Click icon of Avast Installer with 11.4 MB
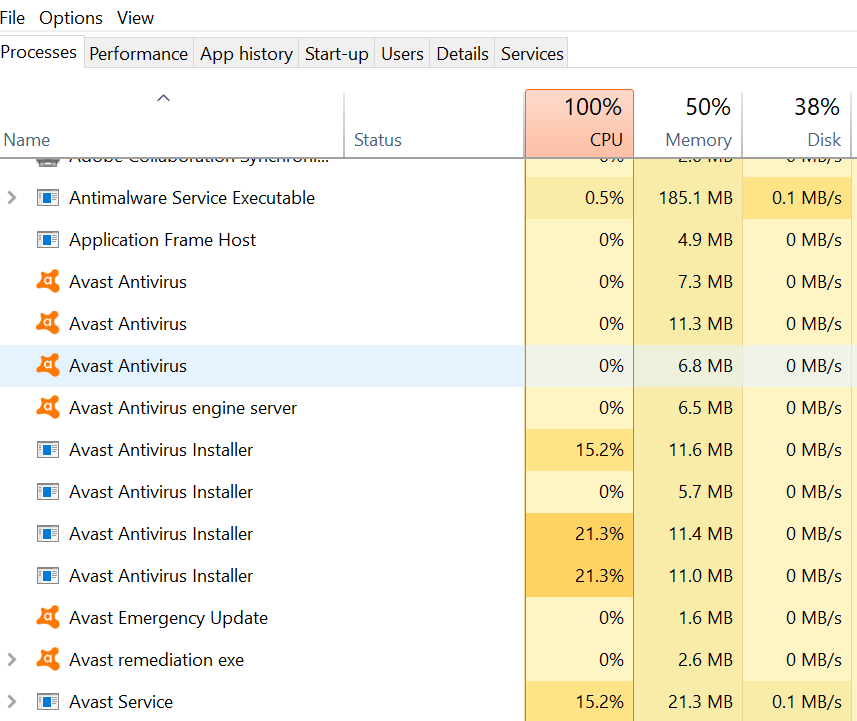Viewport: 857px width, 721px height. (48, 534)
